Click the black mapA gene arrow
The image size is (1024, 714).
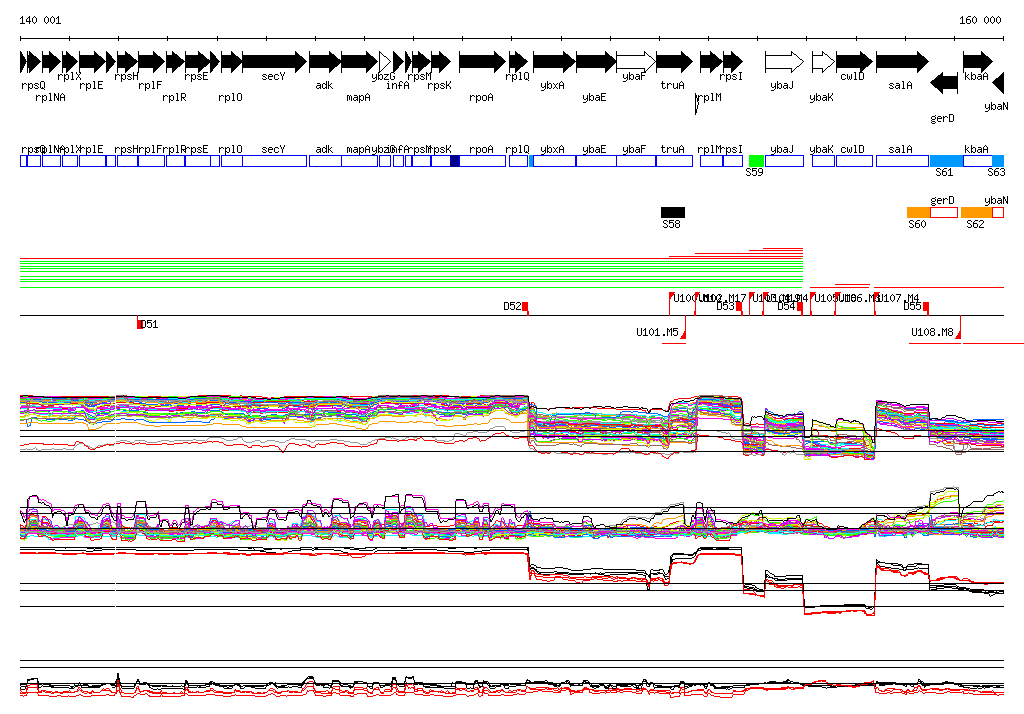pyautogui.click(x=359, y=62)
